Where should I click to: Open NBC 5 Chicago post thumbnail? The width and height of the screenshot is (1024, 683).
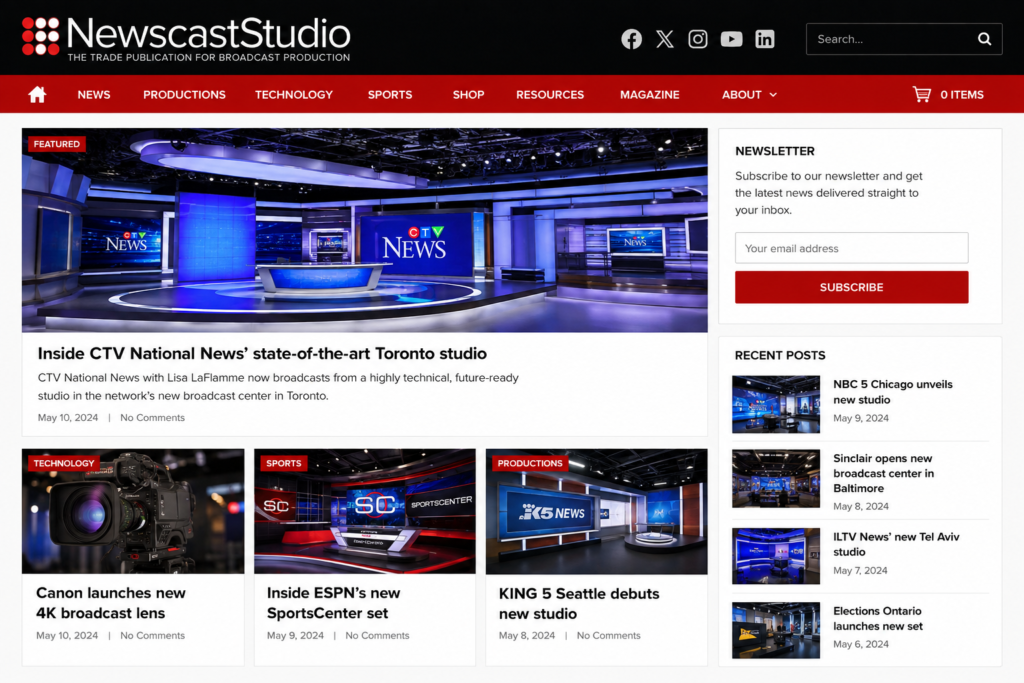tap(776, 404)
